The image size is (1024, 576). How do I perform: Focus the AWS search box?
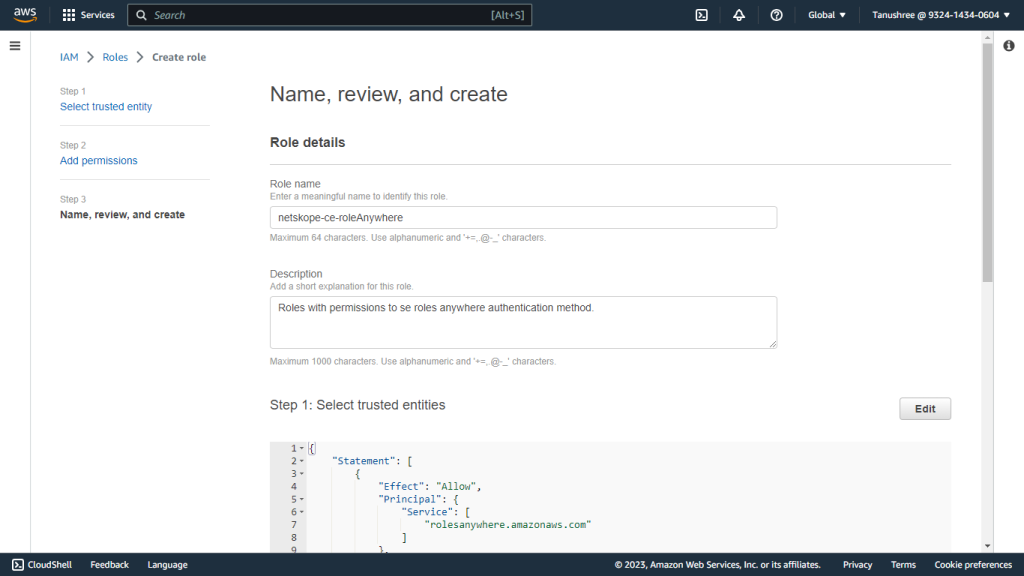pos(329,15)
